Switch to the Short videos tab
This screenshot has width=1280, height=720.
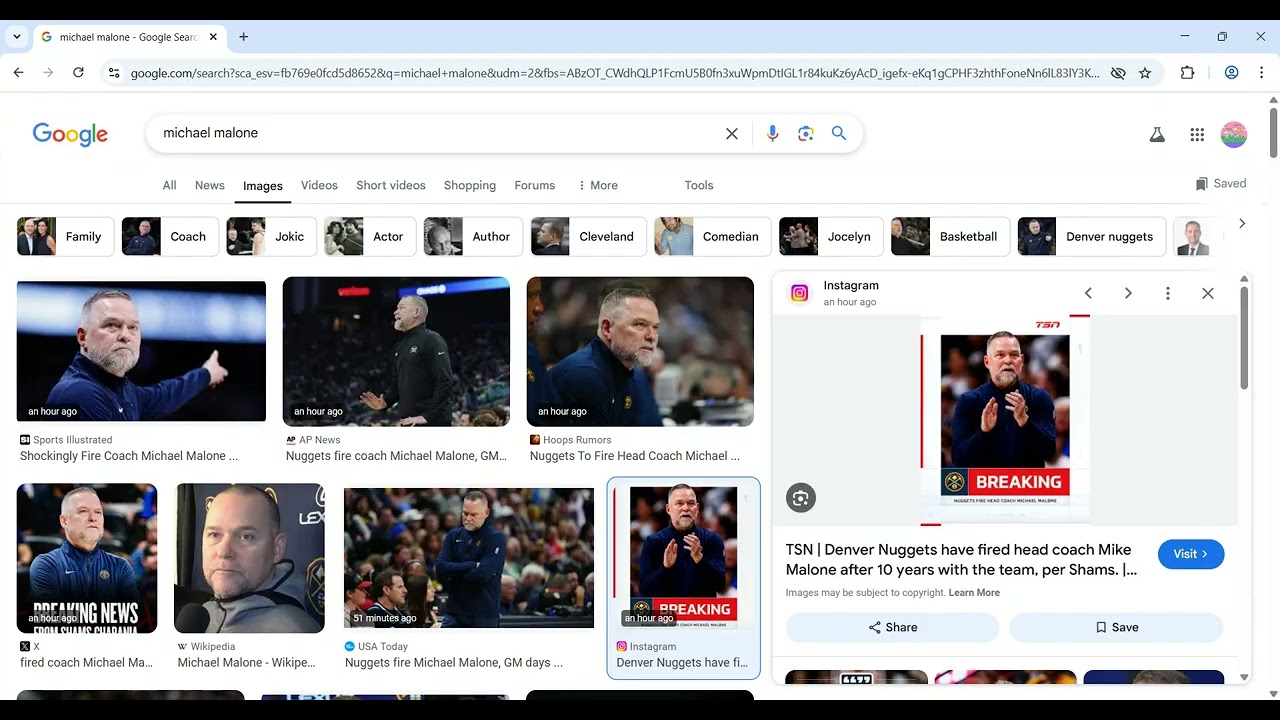(391, 185)
